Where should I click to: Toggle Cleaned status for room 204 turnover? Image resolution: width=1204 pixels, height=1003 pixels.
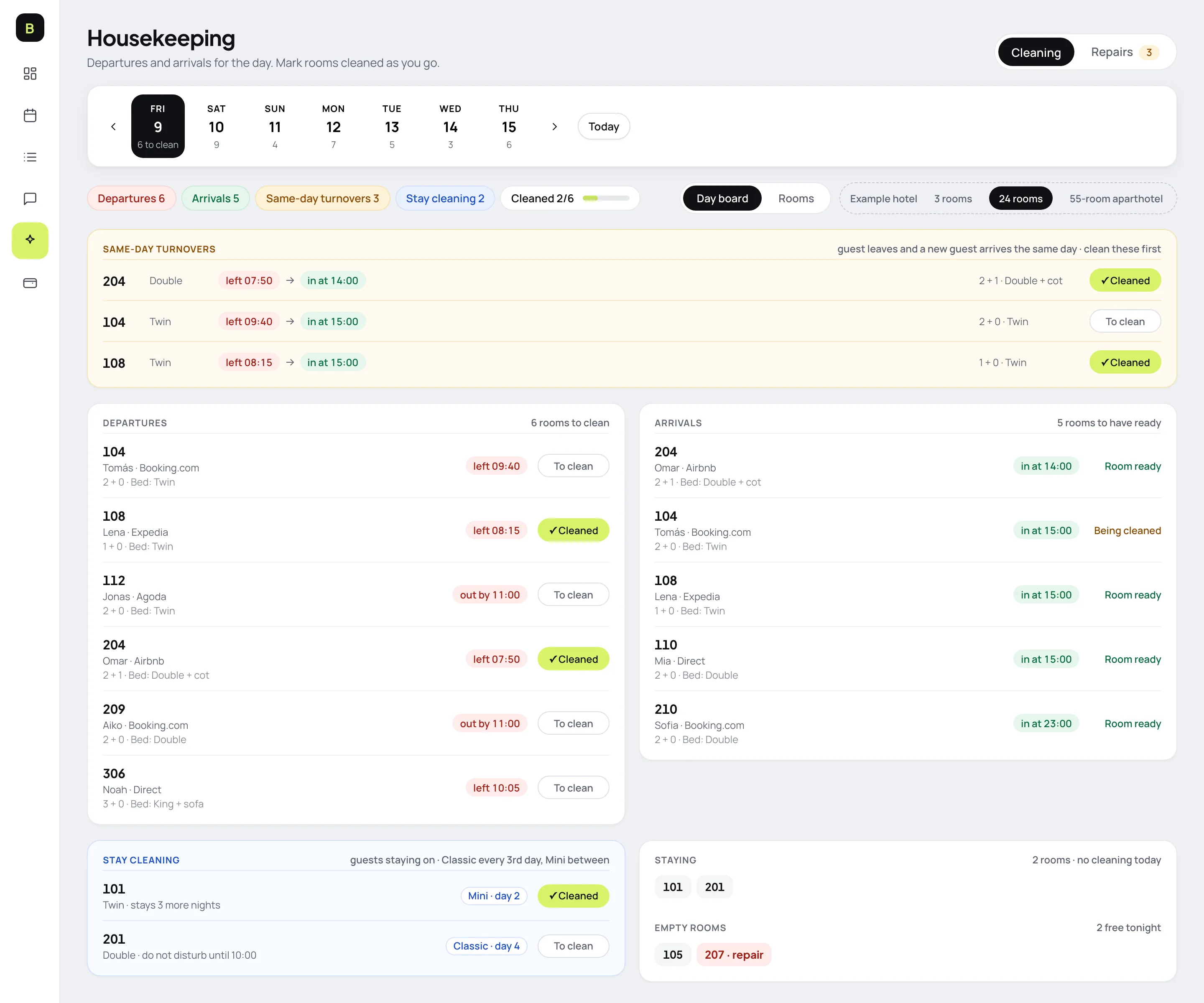(x=1125, y=280)
